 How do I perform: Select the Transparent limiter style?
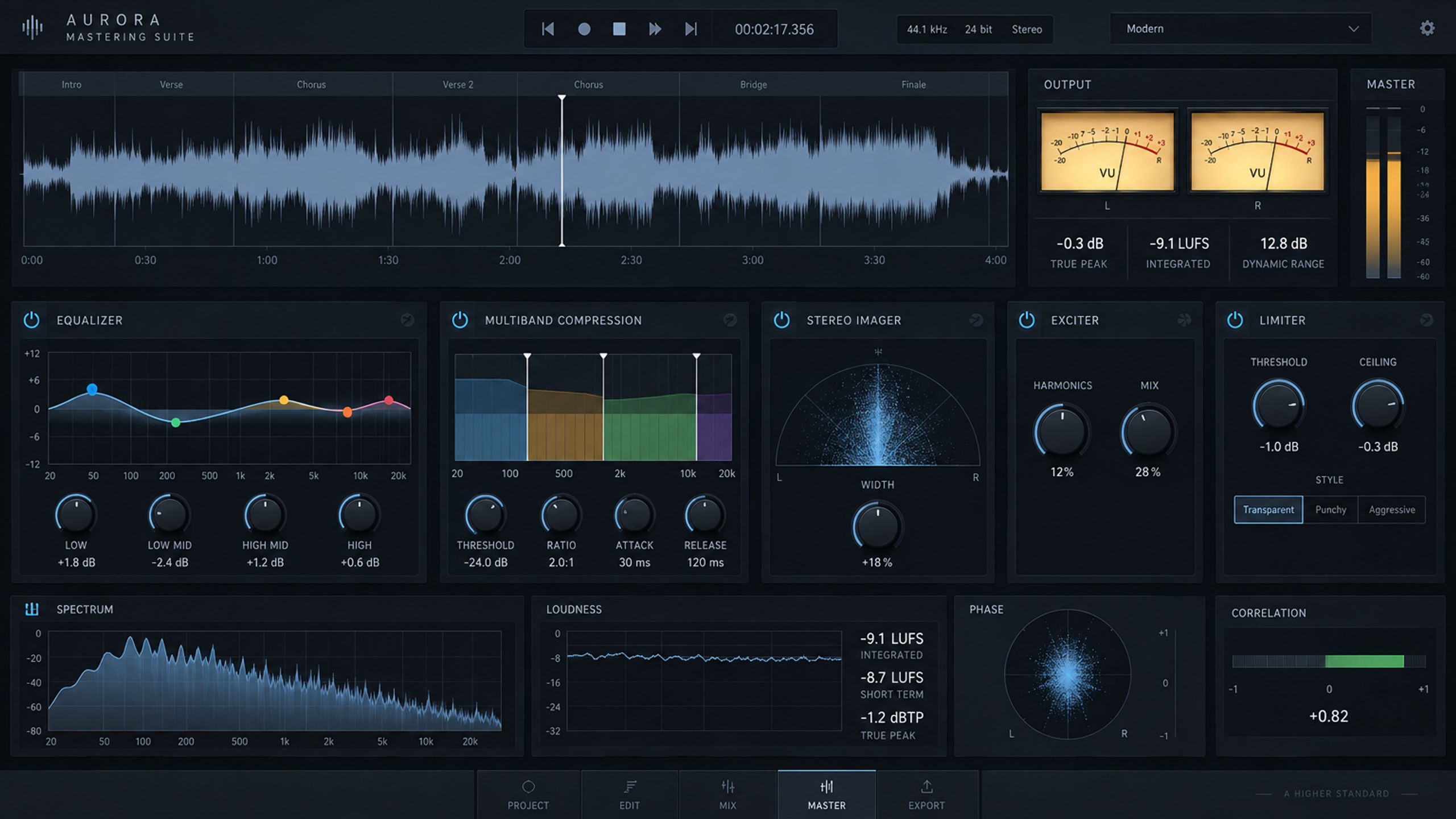[x=1268, y=510]
